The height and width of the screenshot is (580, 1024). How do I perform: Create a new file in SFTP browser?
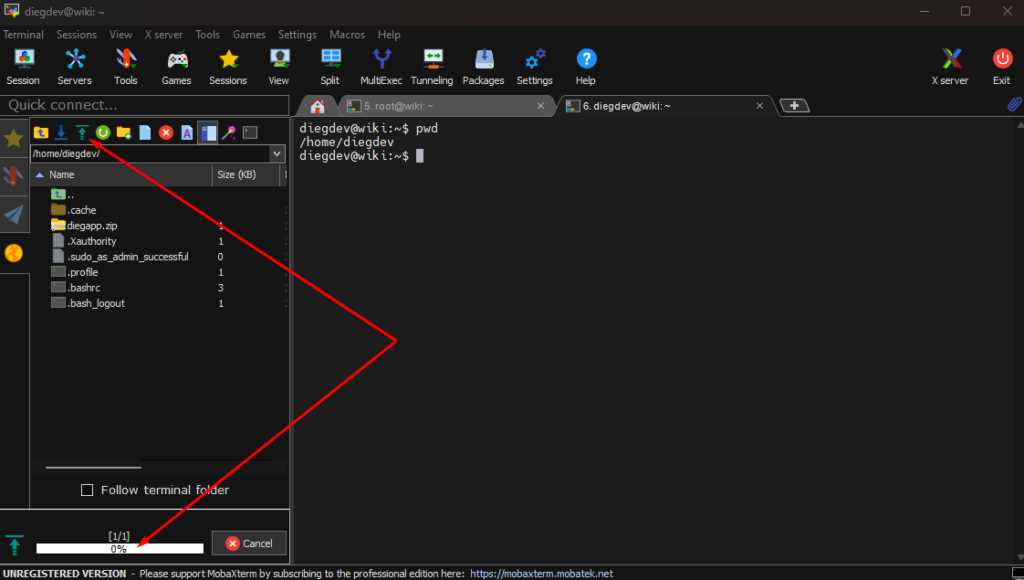coord(145,133)
